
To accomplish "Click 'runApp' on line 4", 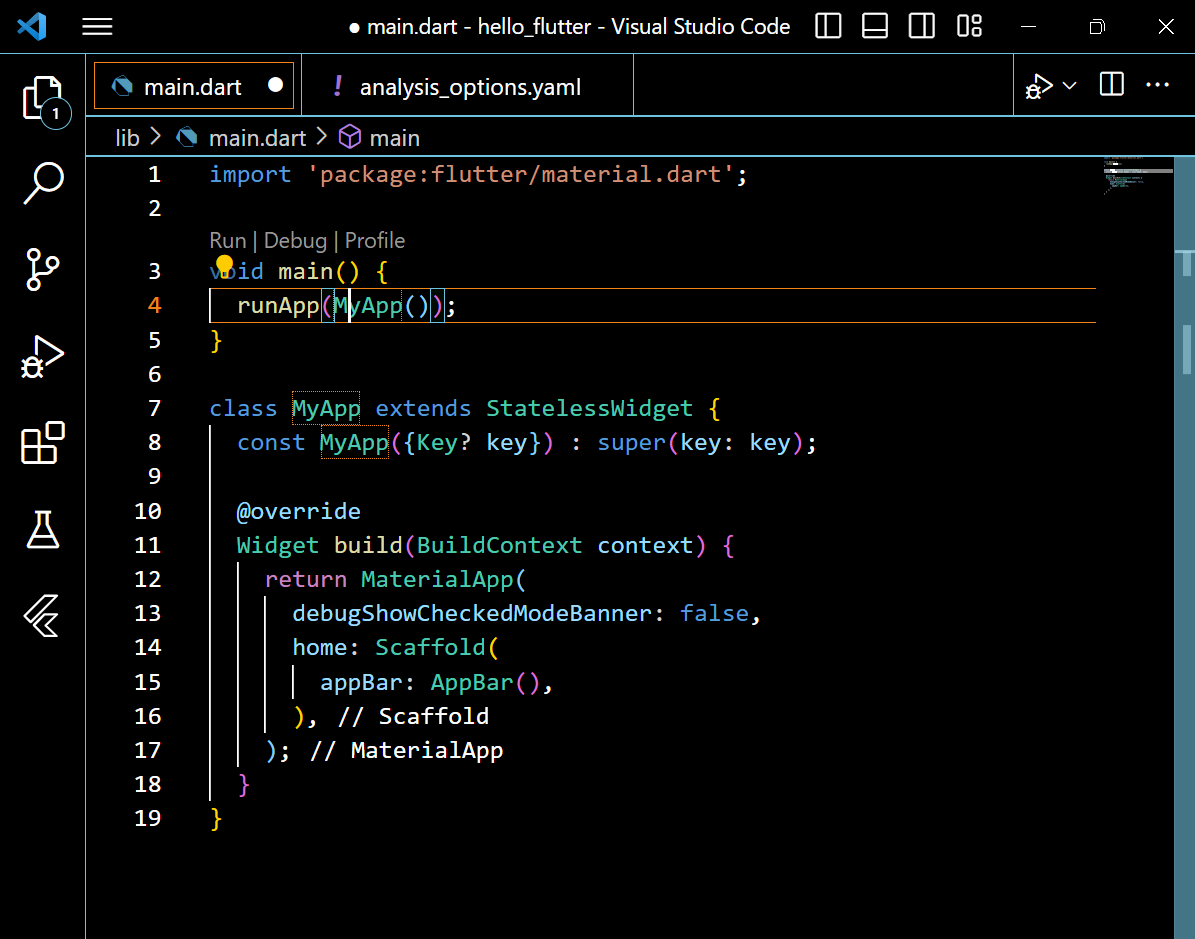I will coord(278,306).
